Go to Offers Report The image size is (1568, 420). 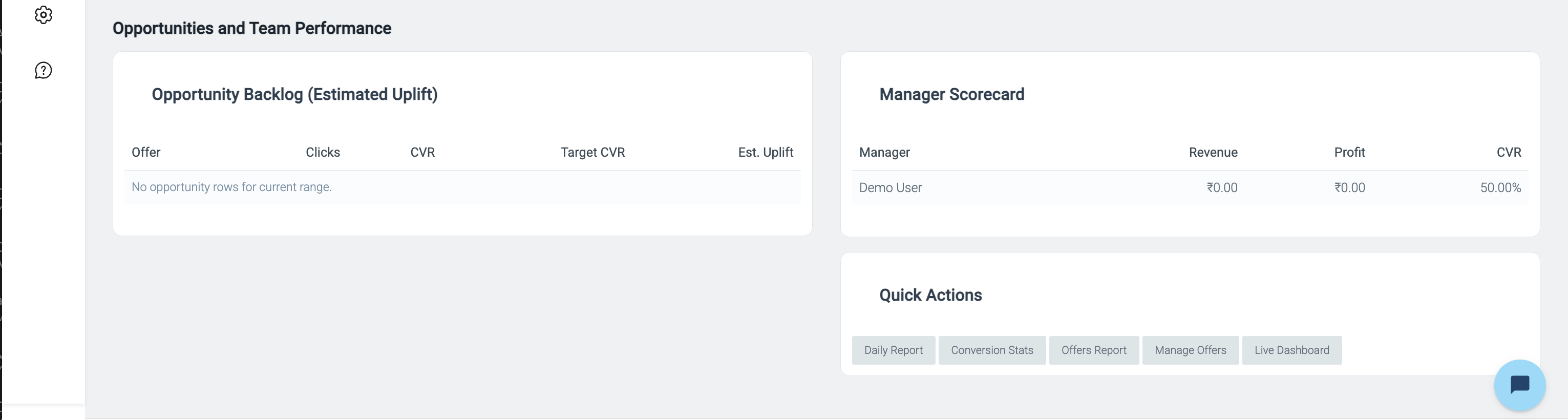point(1094,350)
